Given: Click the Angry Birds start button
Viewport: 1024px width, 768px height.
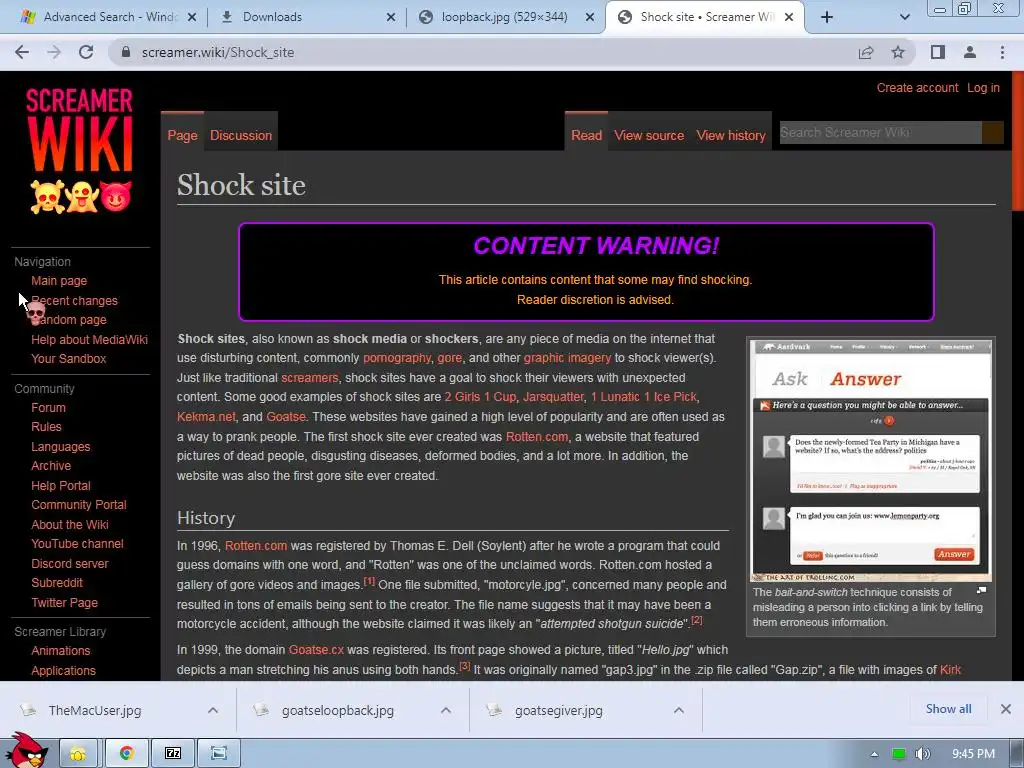Looking at the screenshot, I should tap(26, 750).
